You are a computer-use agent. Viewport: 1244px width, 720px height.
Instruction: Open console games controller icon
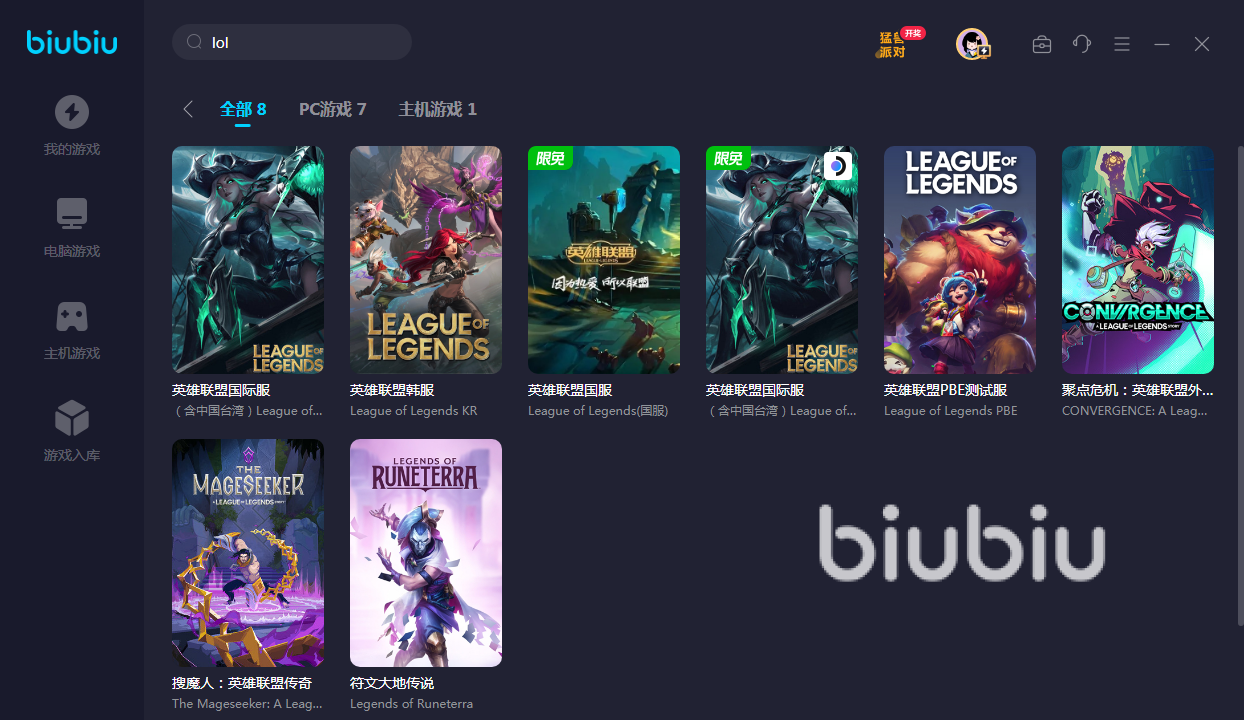[72, 316]
